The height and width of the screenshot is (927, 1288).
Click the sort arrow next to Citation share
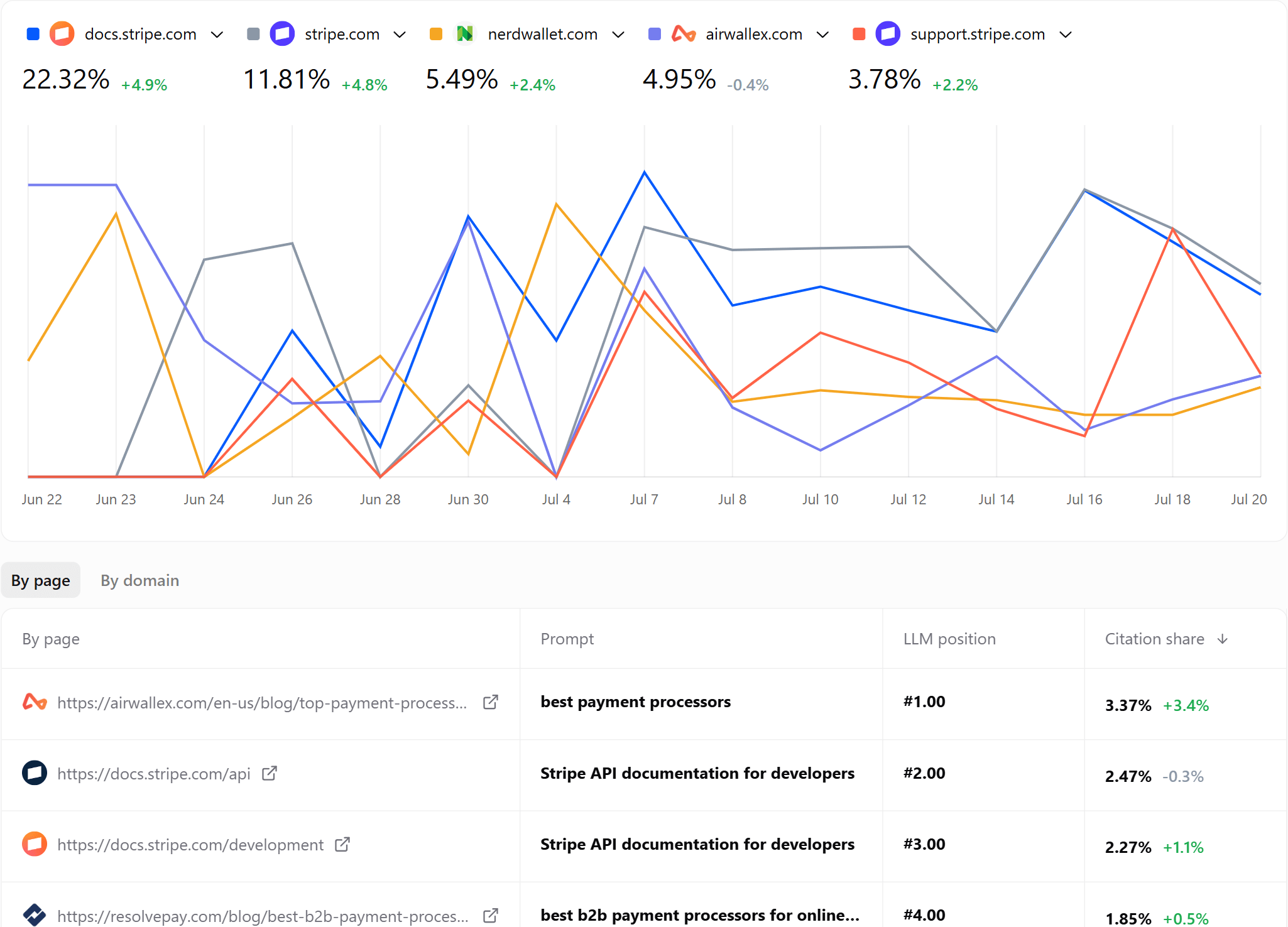click(1223, 639)
